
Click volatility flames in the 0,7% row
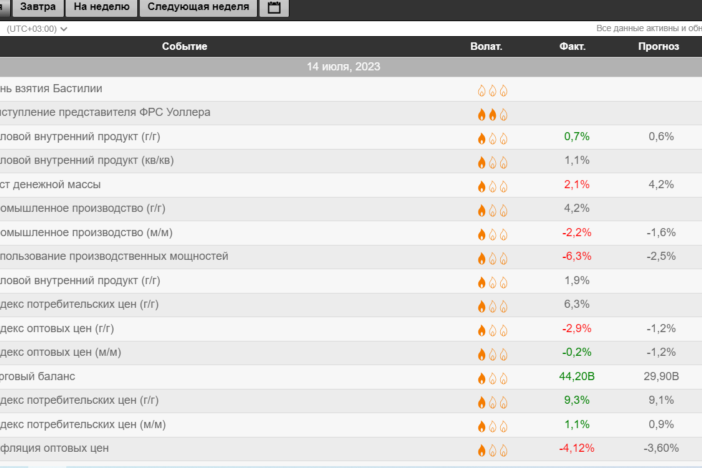(492, 139)
